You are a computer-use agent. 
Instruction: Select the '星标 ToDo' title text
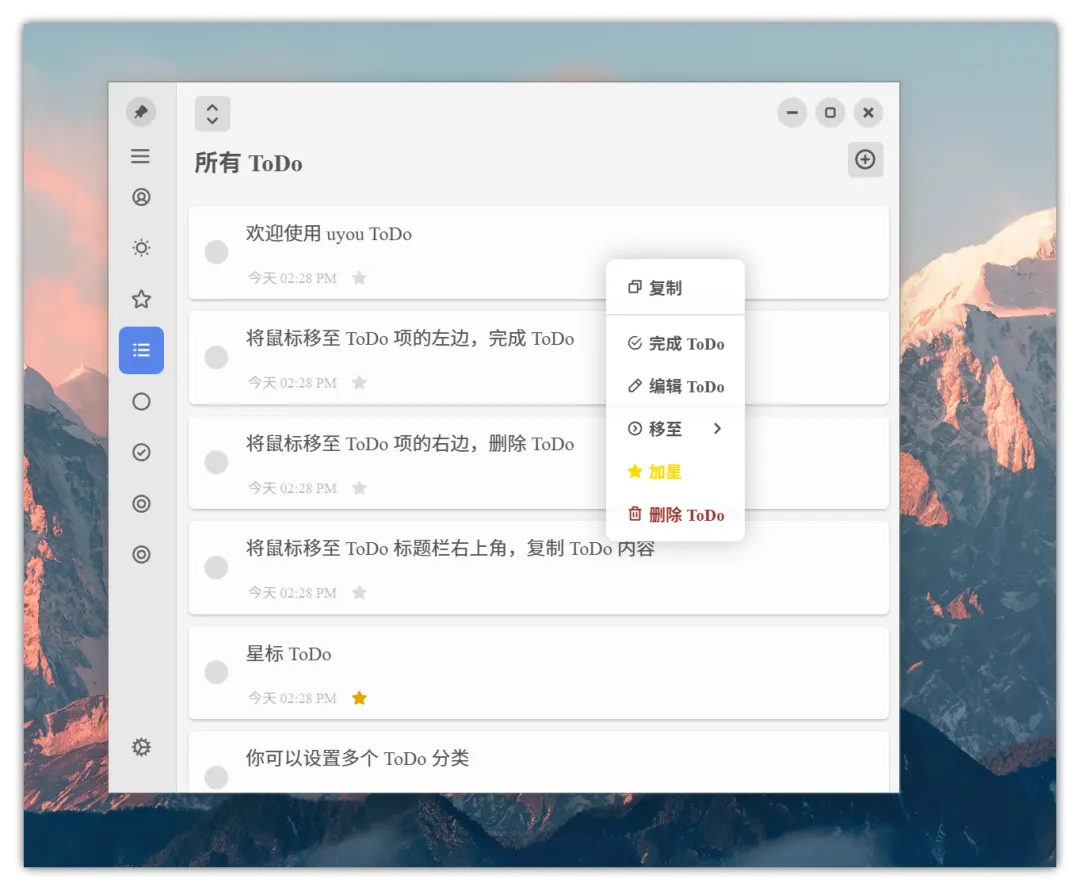point(289,654)
